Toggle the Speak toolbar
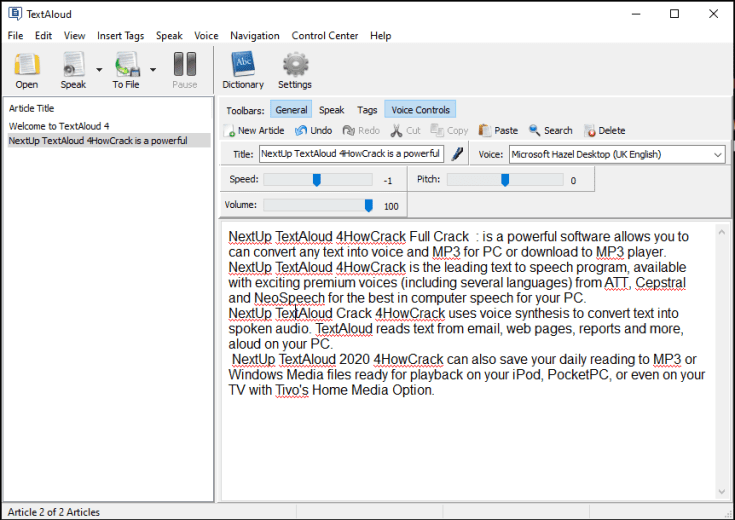735x520 pixels. pyautogui.click(x=331, y=110)
